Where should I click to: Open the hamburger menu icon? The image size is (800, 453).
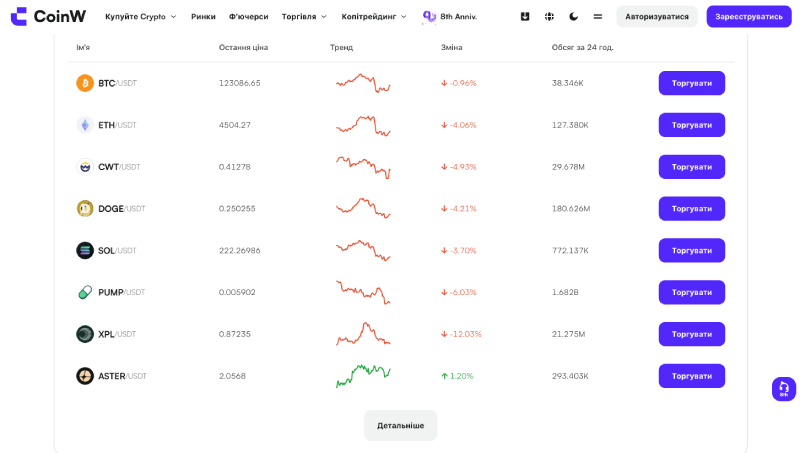[598, 16]
